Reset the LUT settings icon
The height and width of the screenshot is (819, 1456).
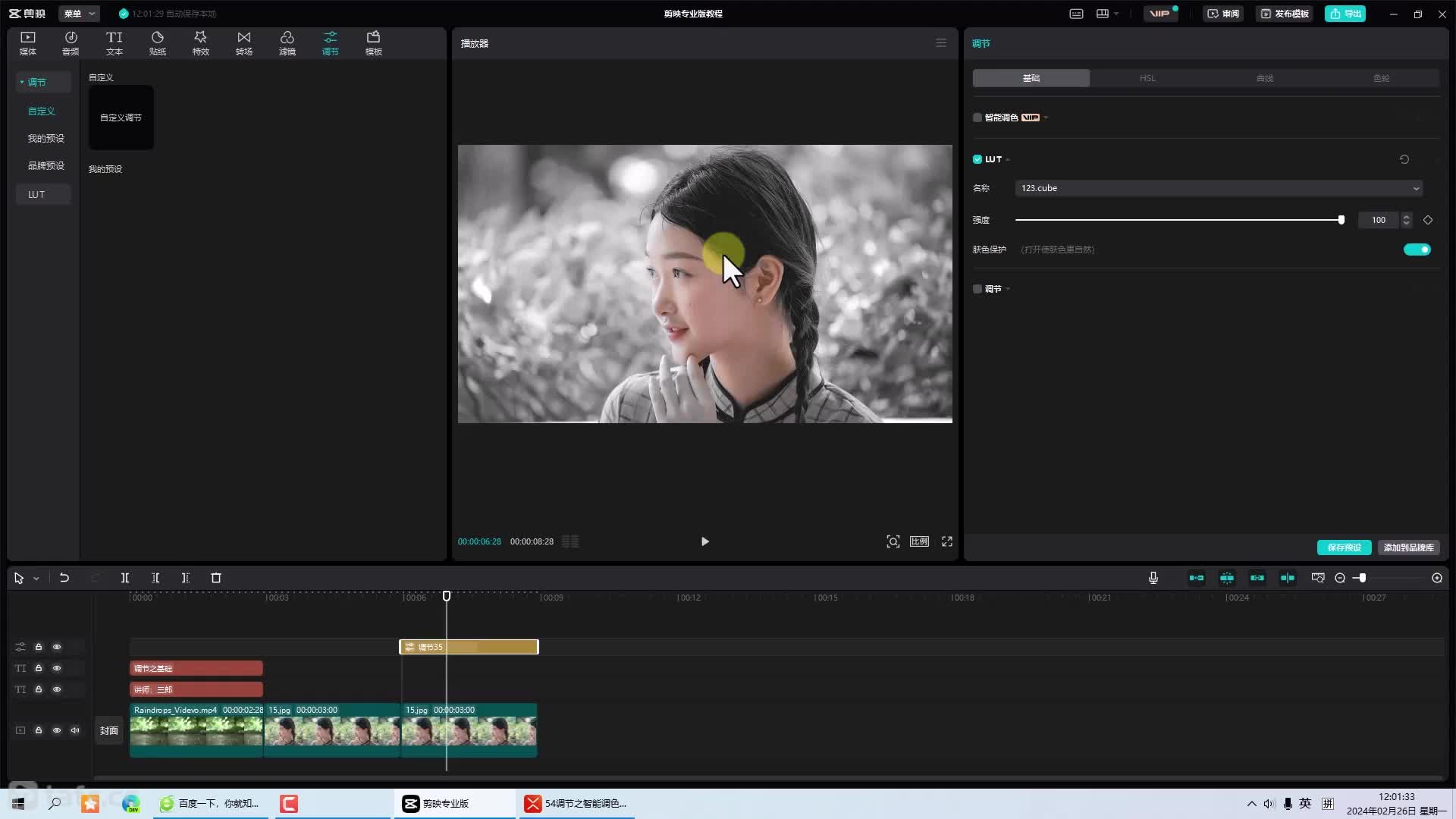[x=1404, y=159]
